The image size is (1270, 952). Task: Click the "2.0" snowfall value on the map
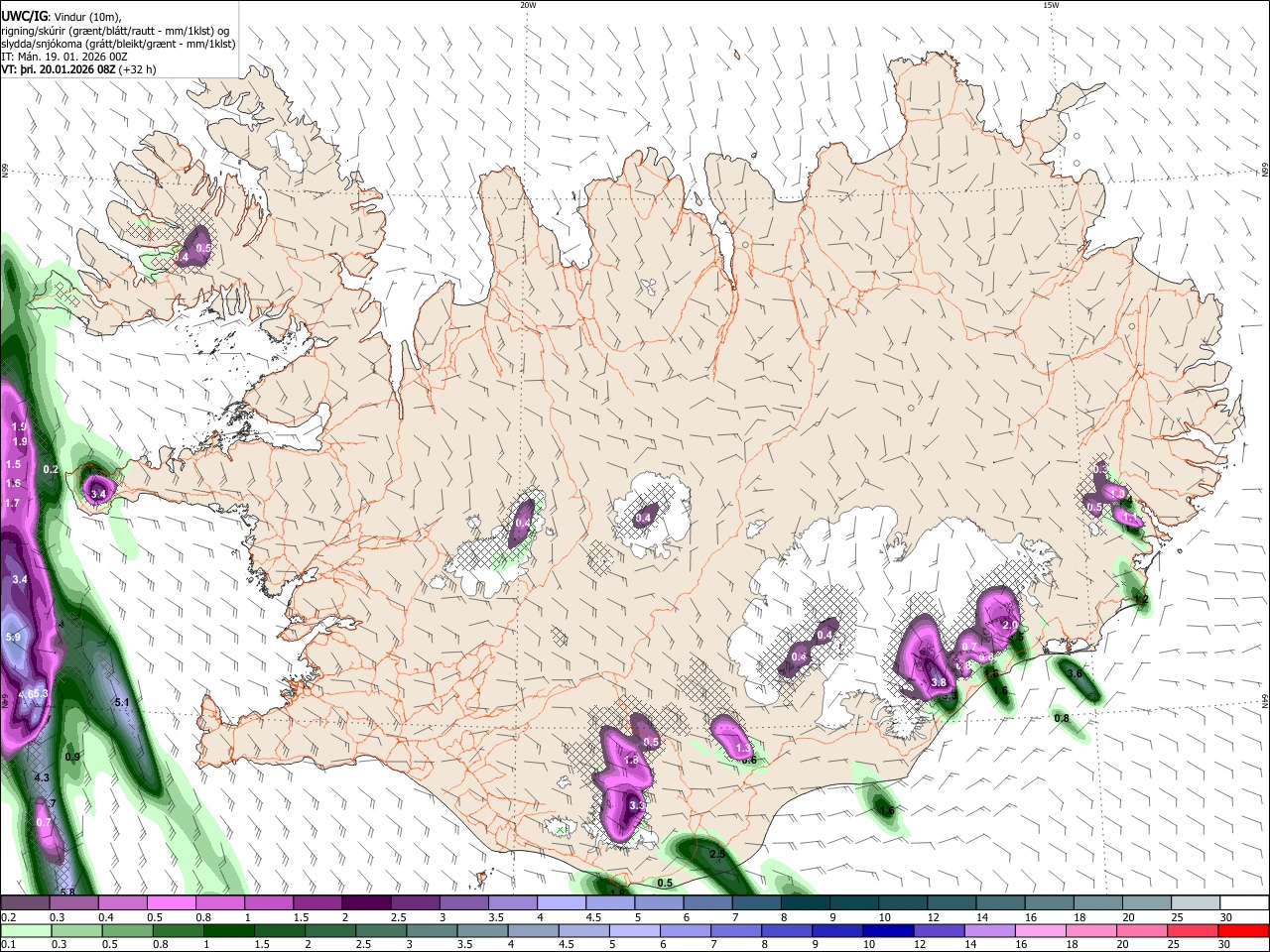pos(1011,626)
